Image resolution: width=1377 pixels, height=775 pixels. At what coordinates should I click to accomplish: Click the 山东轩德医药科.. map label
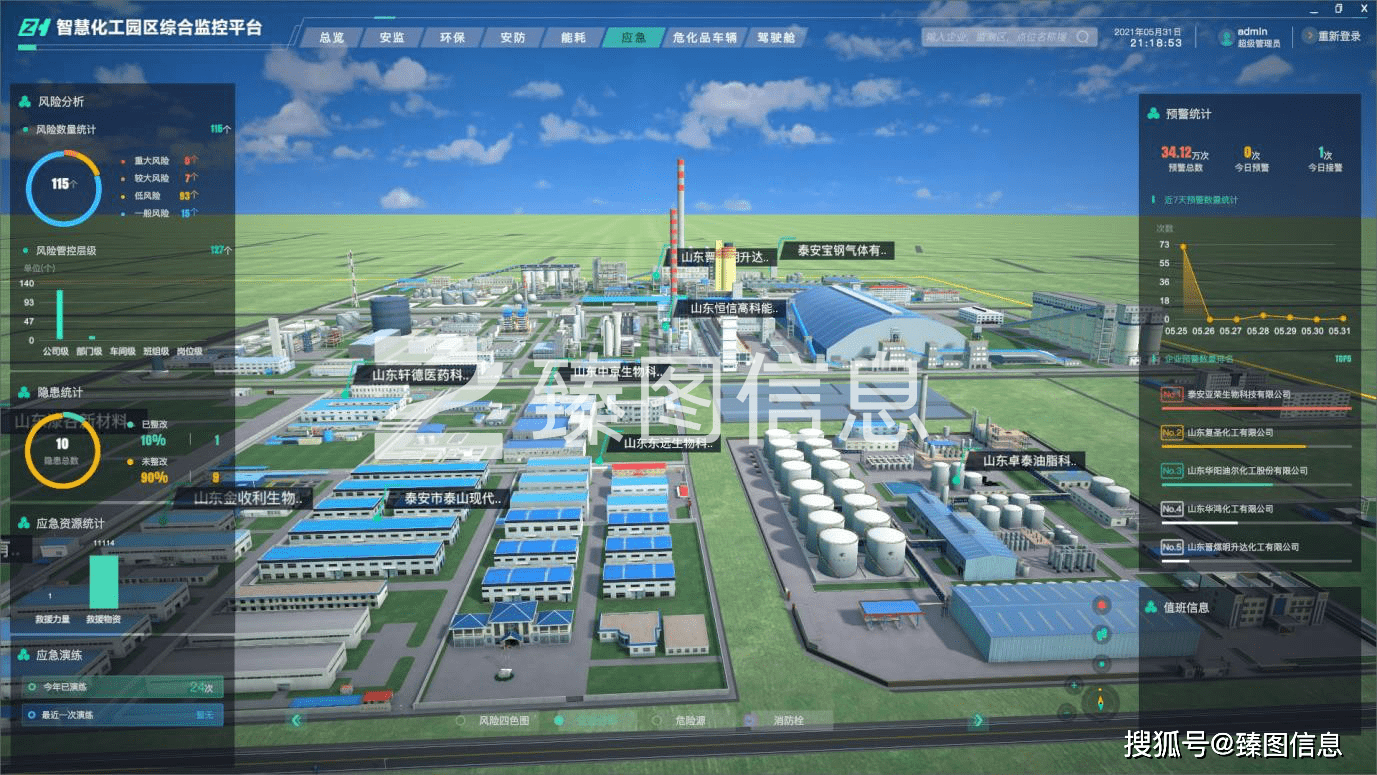[x=420, y=375]
